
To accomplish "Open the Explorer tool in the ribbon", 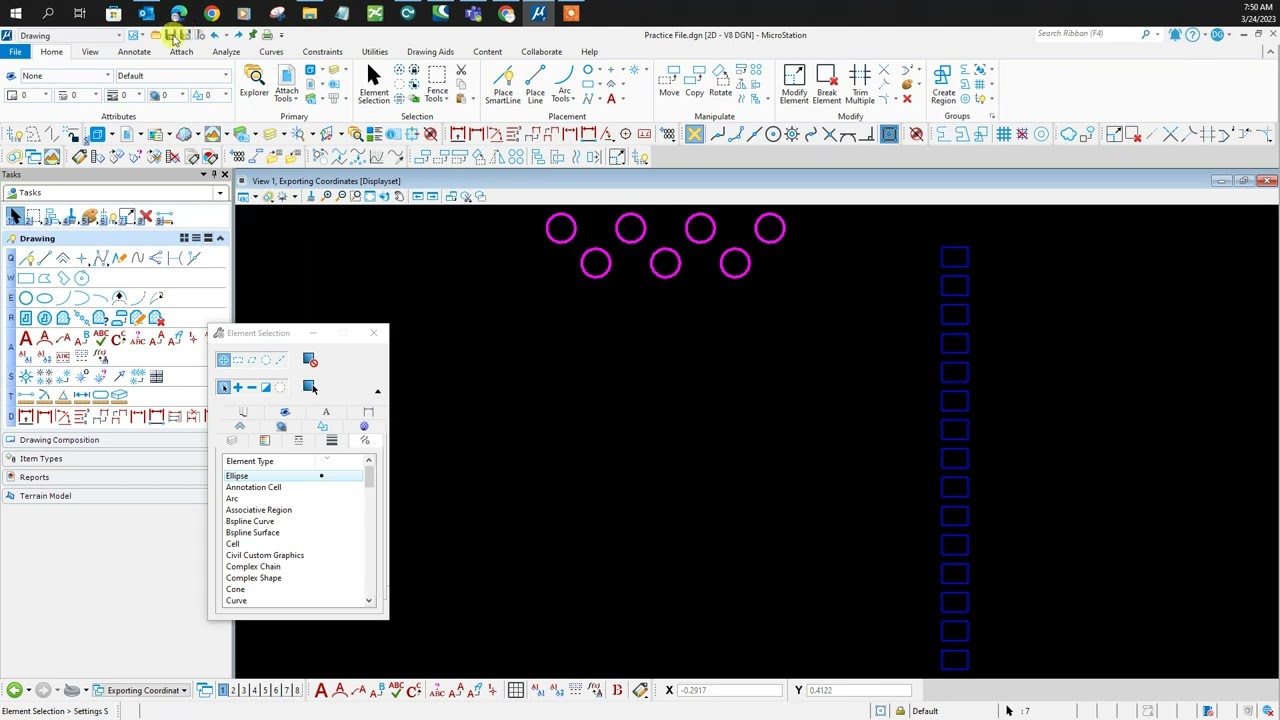I will coord(254,82).
